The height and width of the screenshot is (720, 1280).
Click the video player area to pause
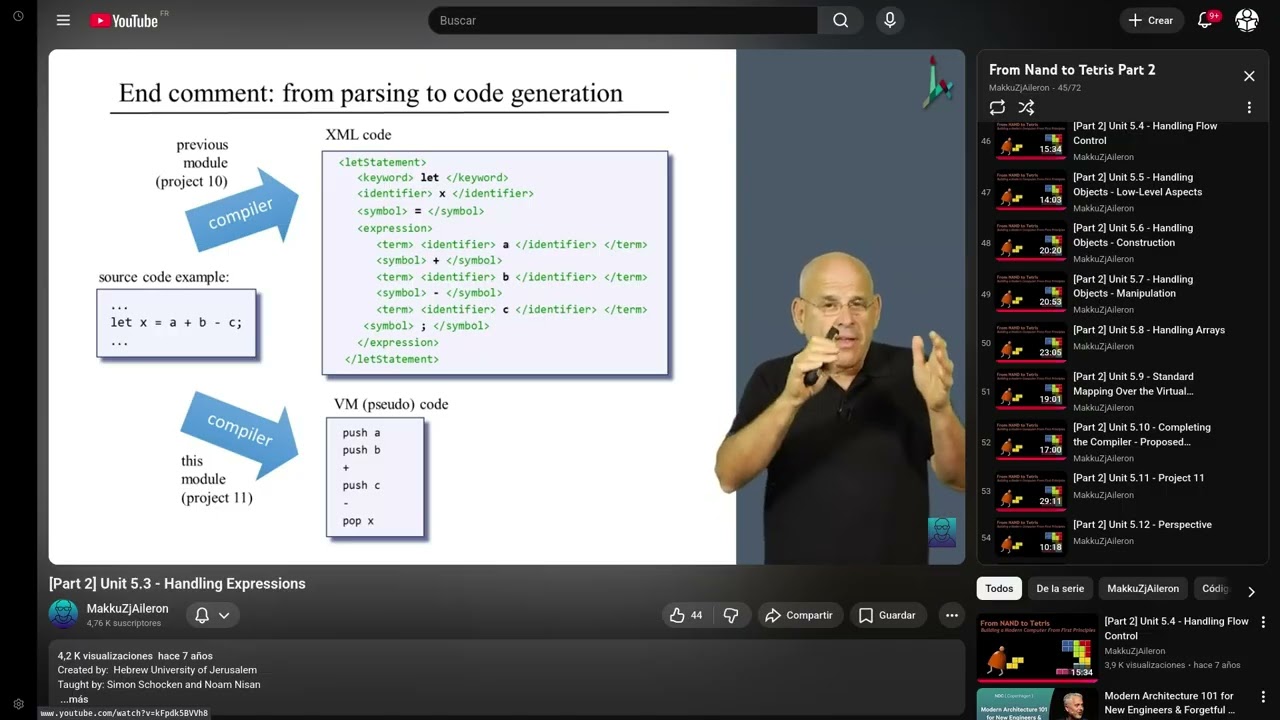(507, 307)
